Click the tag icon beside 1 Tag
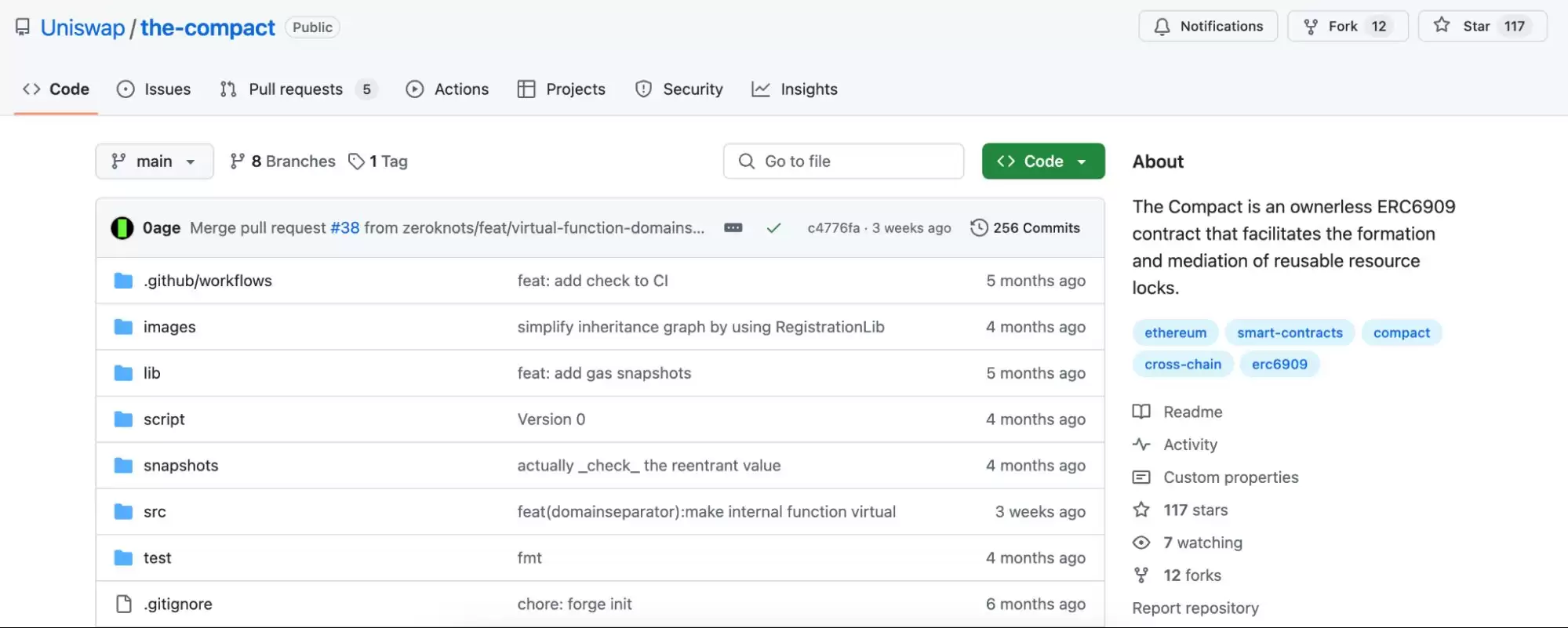Viewport: 1568px width, 628px height. click(x=356, y=162)
